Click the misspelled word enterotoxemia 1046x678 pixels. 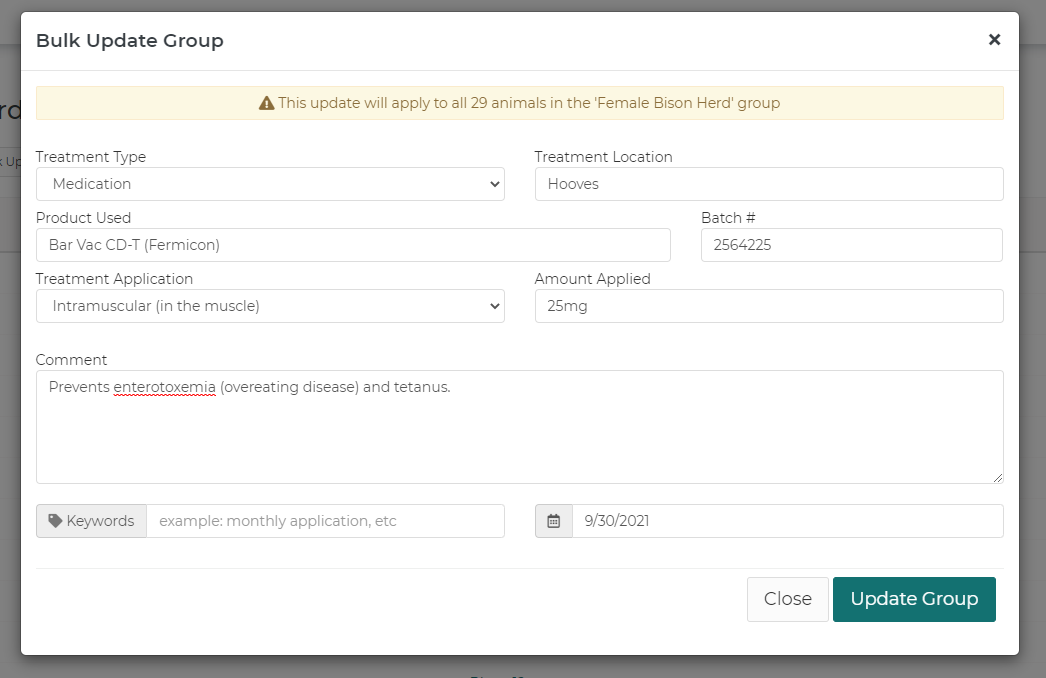tap(164, 387)
